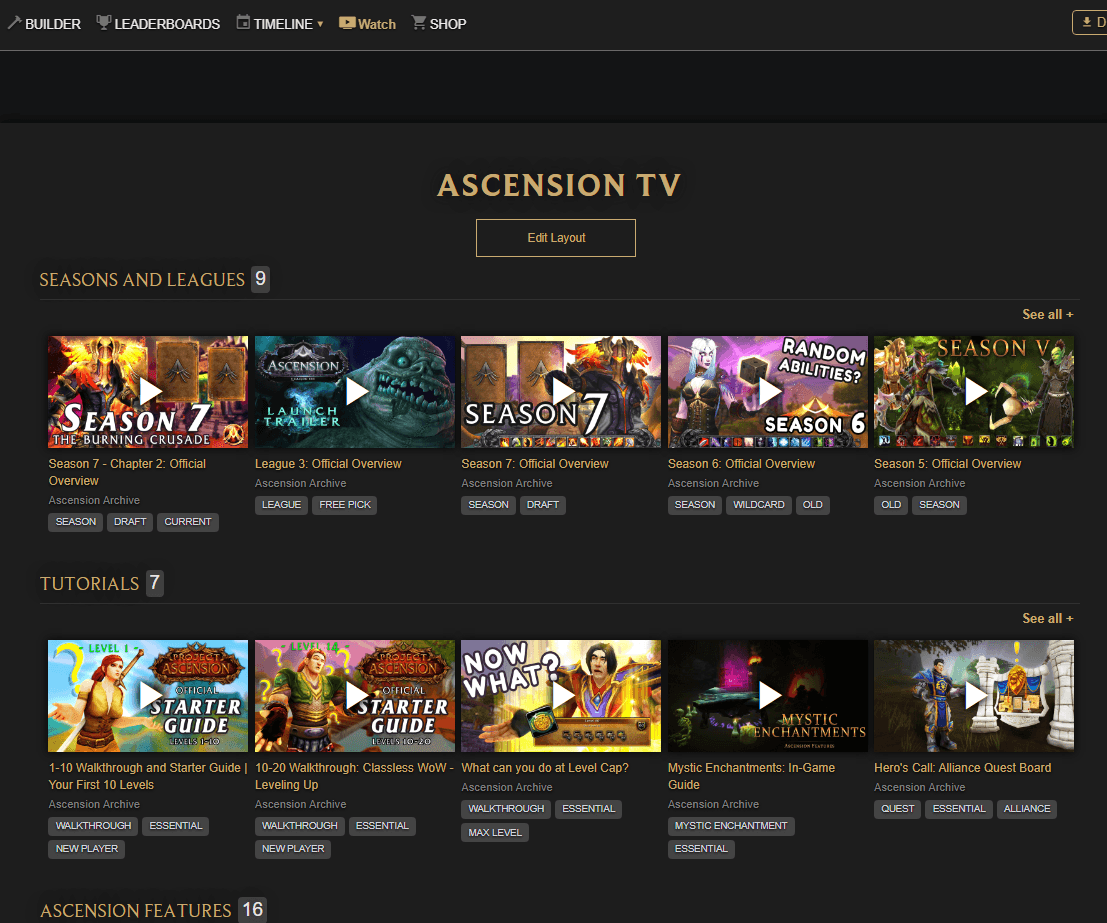Click the Edit Layout button

[x=556, y=238]
